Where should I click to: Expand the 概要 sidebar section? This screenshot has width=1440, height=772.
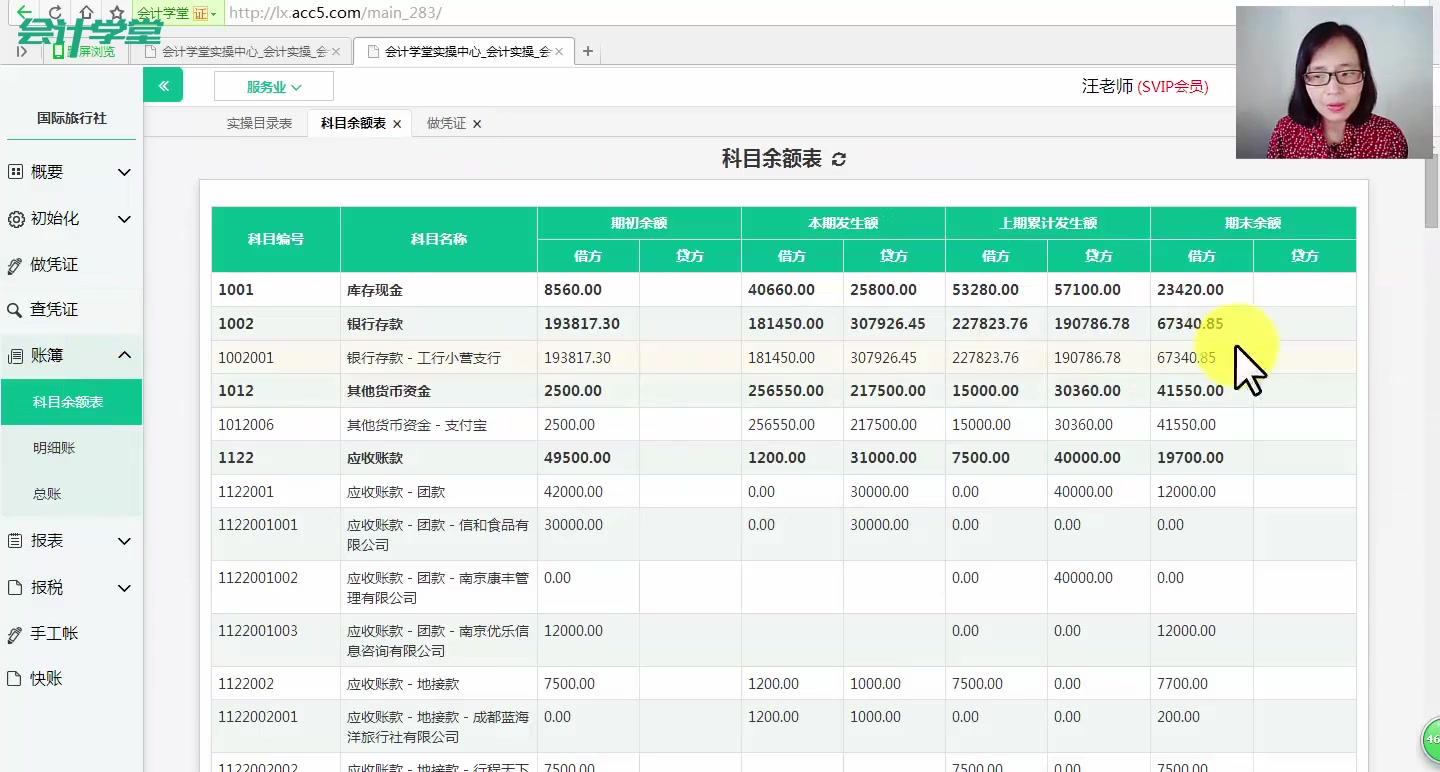[x=71, y=172]
